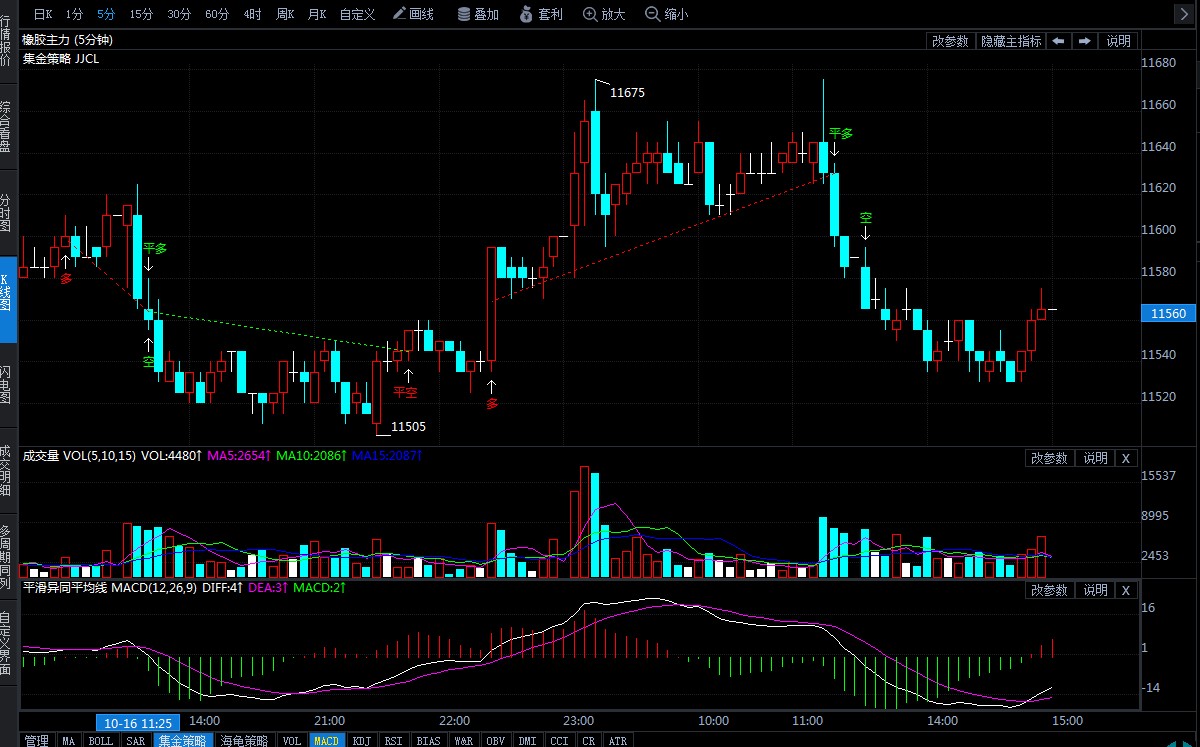Screen dimensions: 1200x747
Task: Select CCI indicator tab
Action: pyautogui.click(x=559, y=740)
